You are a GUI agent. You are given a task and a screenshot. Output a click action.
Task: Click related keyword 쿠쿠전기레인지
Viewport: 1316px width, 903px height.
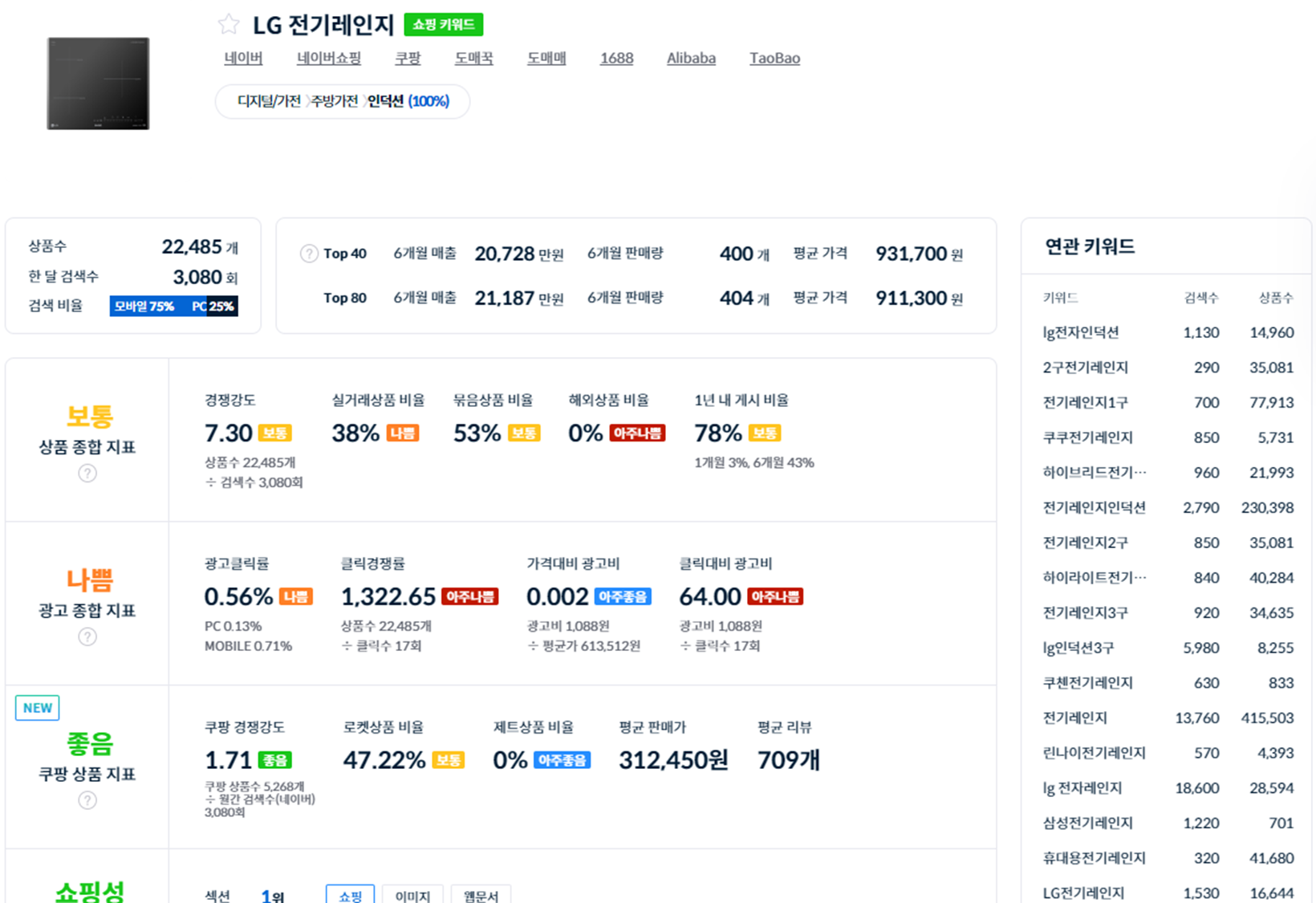(x=1088, y=437)
